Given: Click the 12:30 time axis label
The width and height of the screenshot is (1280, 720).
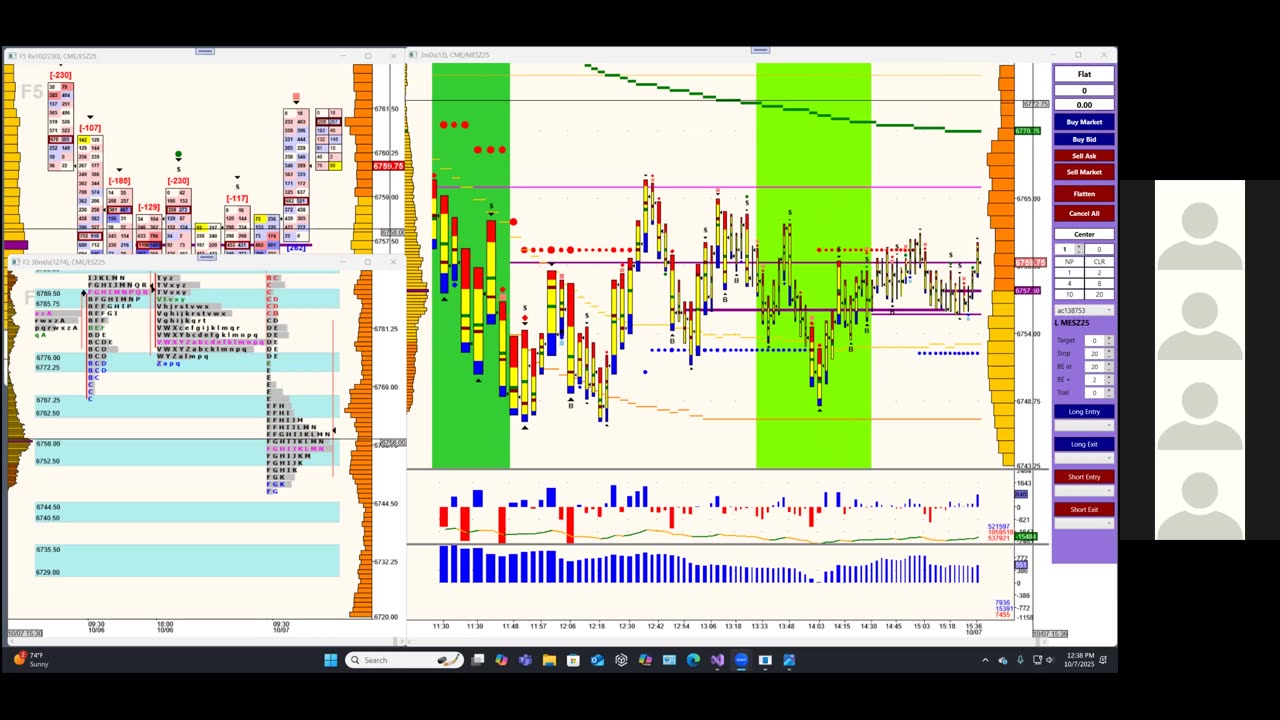Looking at the screenshot, I should (x=626, y=626).
